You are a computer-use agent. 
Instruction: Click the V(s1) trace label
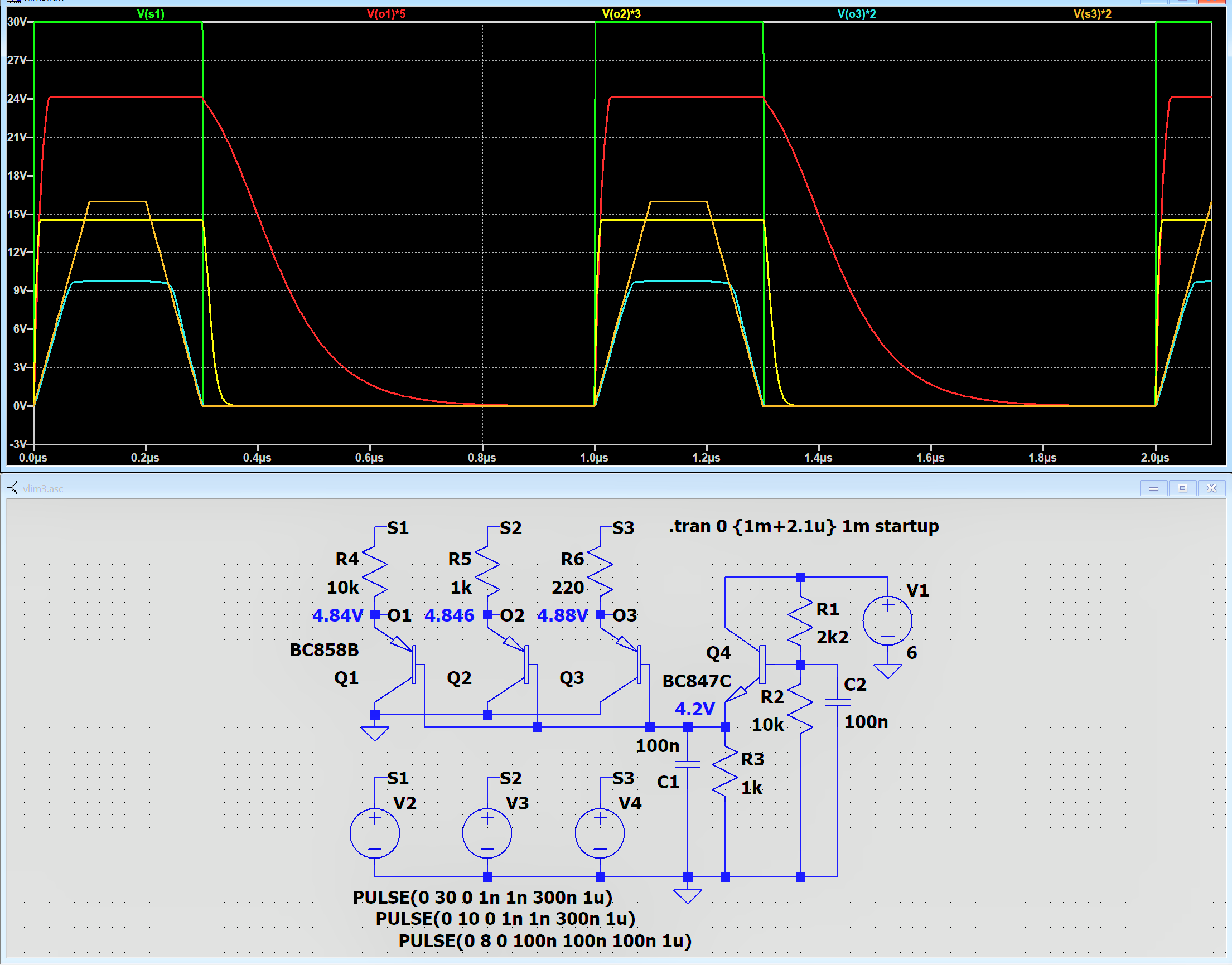(x=151, y=13)
